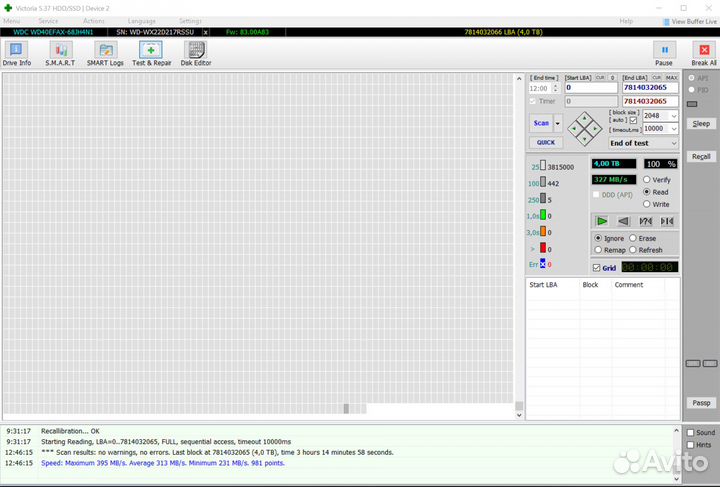Select the Refresh radio button
Screen dimensions: 720x487
[x=633, y=250]
